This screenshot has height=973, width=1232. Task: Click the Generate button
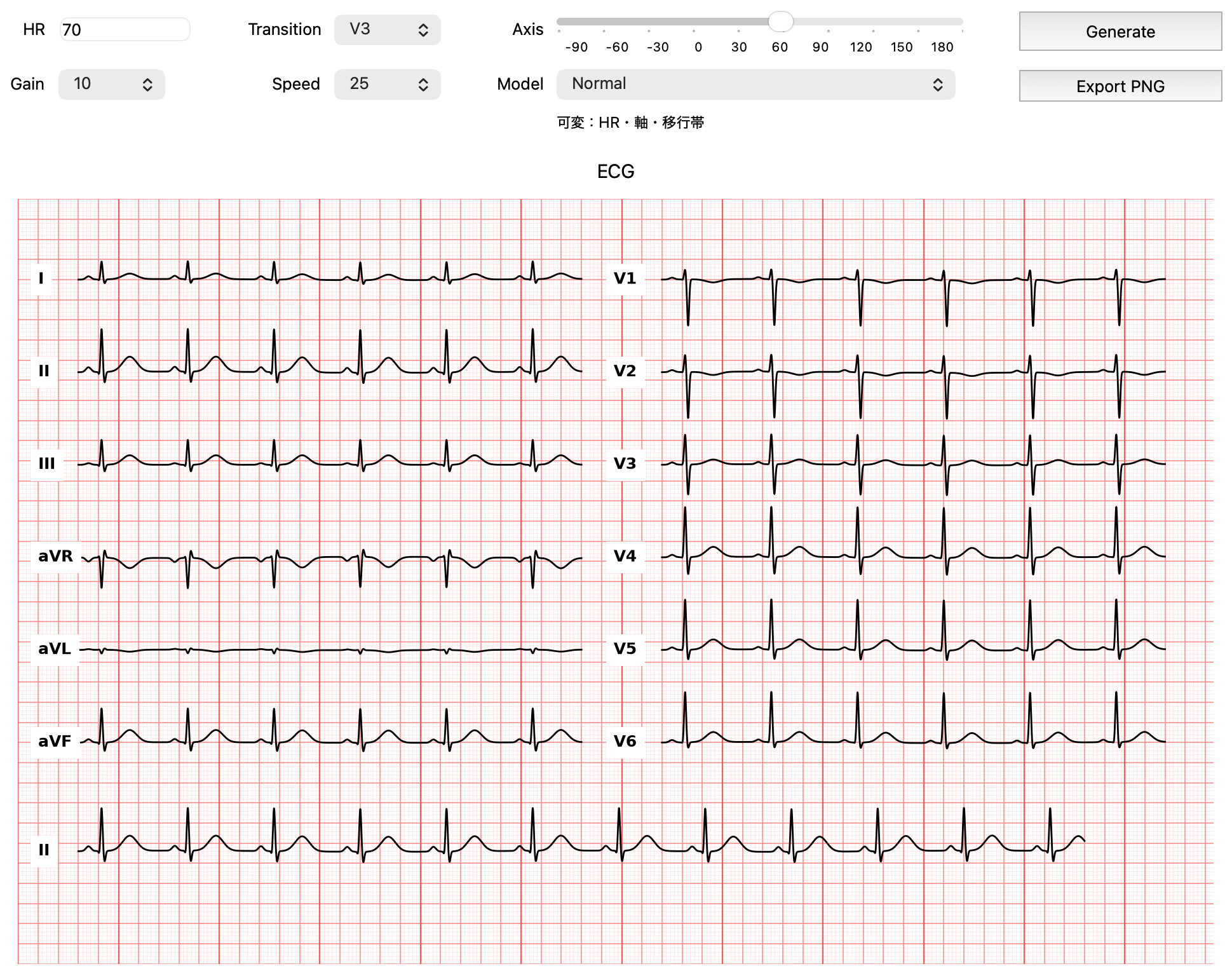(1120, 31)
